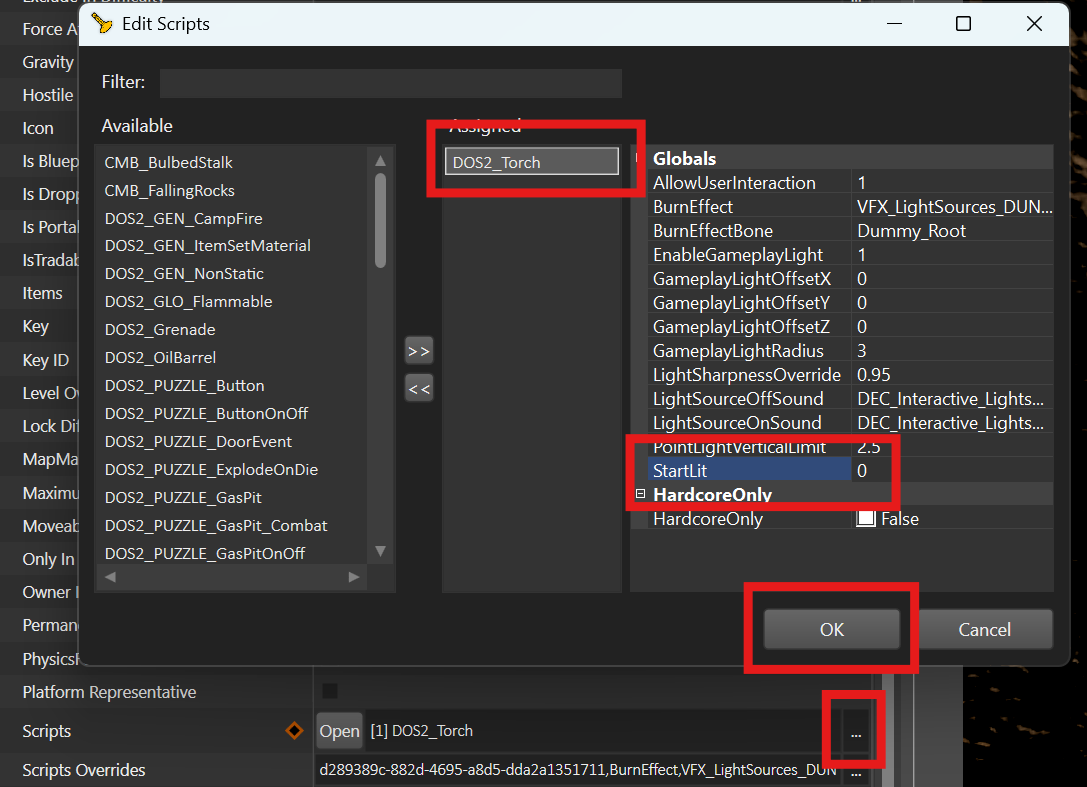Open the Scripts ellipsis browse button
Screen dimensions: 1087x787
[x=855, y=733]
